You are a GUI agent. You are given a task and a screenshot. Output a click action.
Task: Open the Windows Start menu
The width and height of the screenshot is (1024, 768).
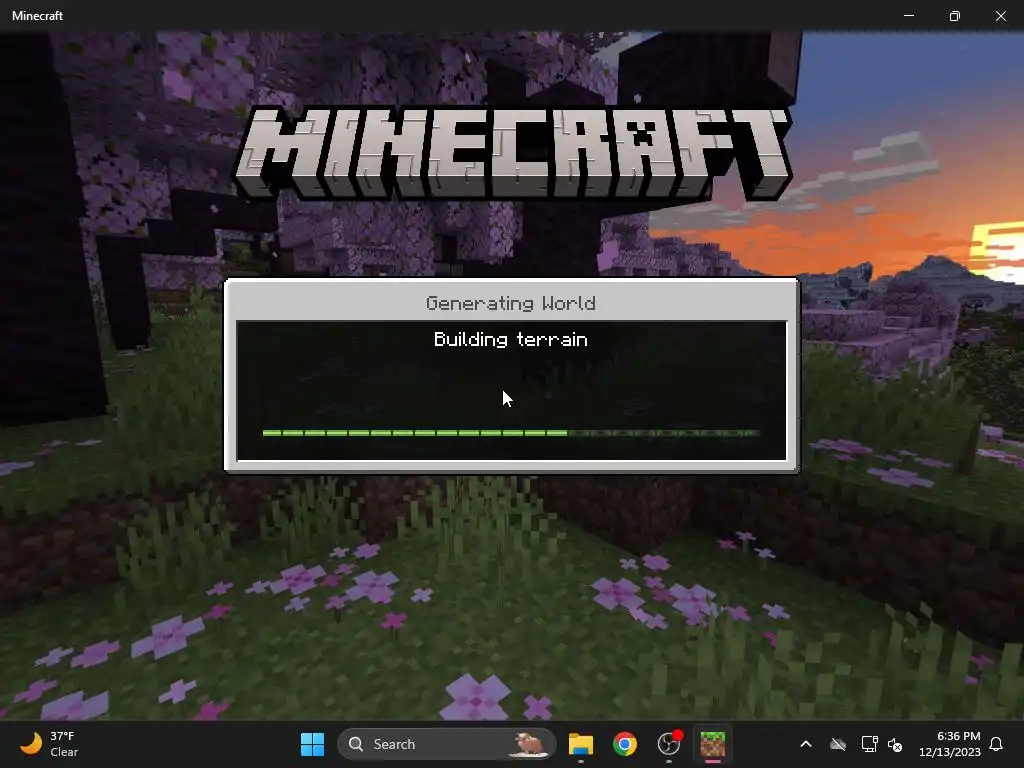[312, 744]
